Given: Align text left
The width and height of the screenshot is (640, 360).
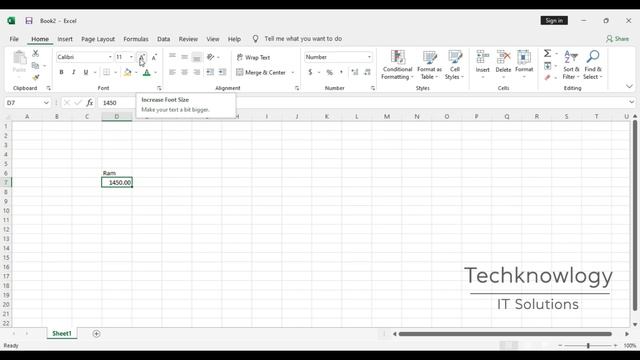Looking at the screenshot, I should click(172, 72).
